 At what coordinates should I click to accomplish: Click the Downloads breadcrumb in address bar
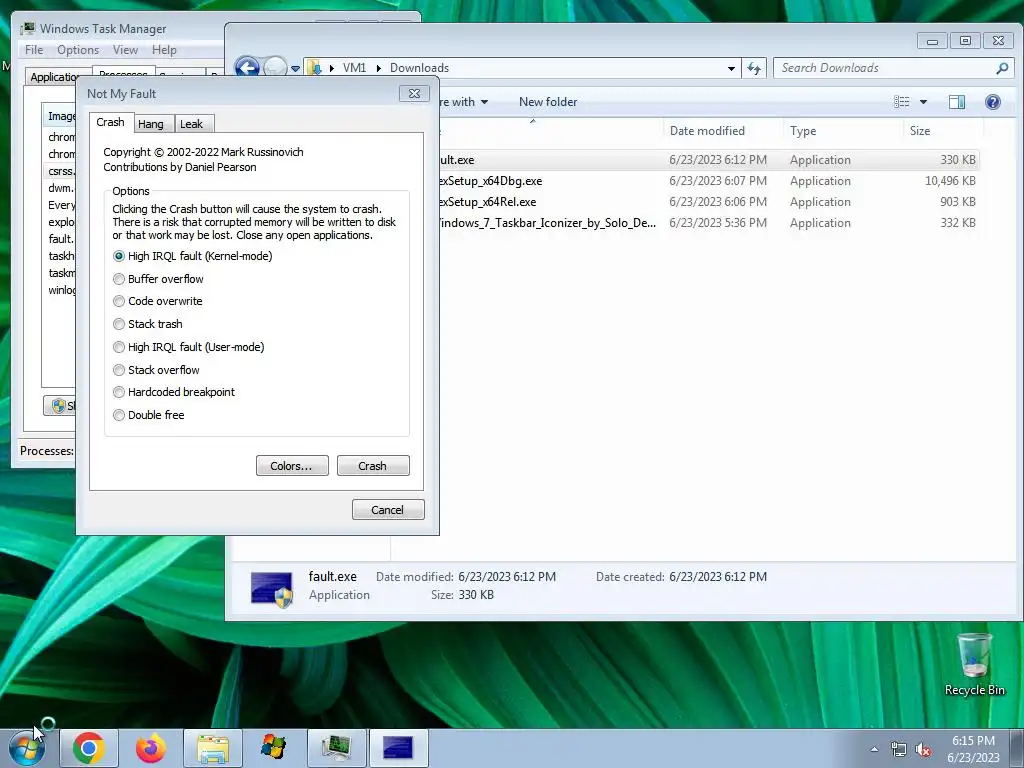click(419, 68)
